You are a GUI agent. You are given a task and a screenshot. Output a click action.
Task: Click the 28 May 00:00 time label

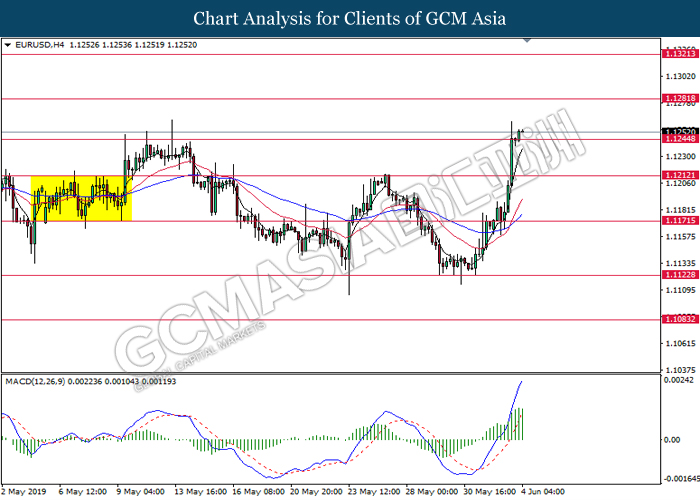(x=432, y=492)
